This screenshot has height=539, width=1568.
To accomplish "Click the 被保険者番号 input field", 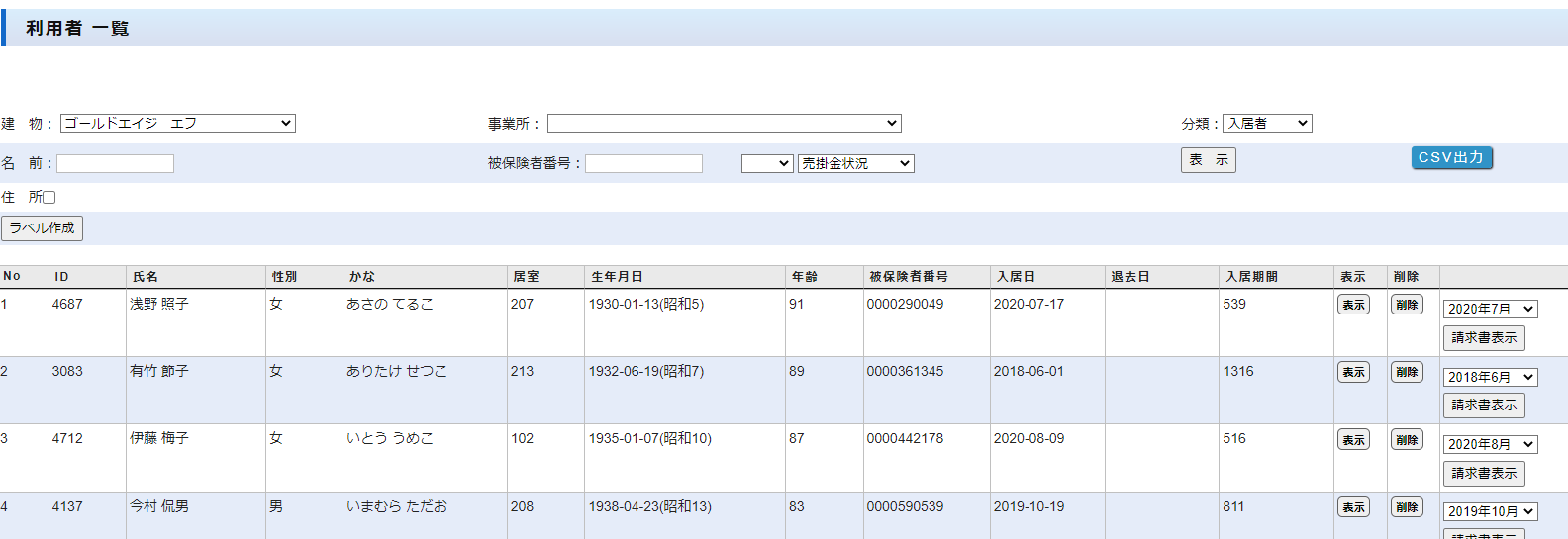I will pos(643,164).
